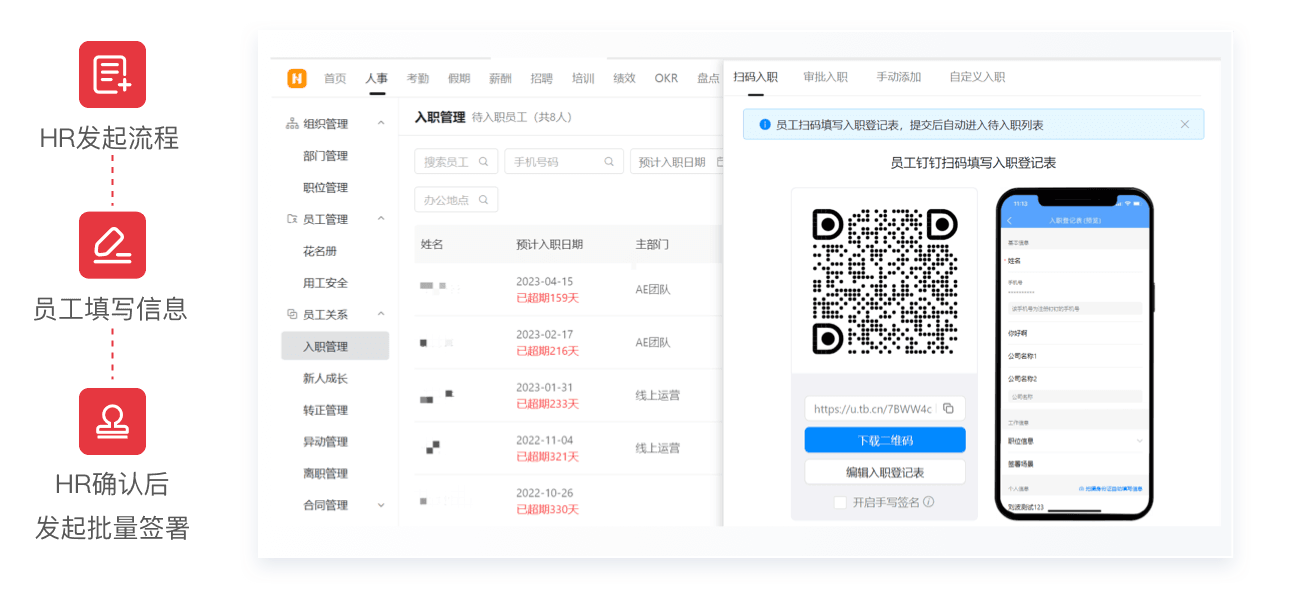The image size is (1298, 596).
Task: Select the 人事 top navigation tab
Action: click(376, 78)
